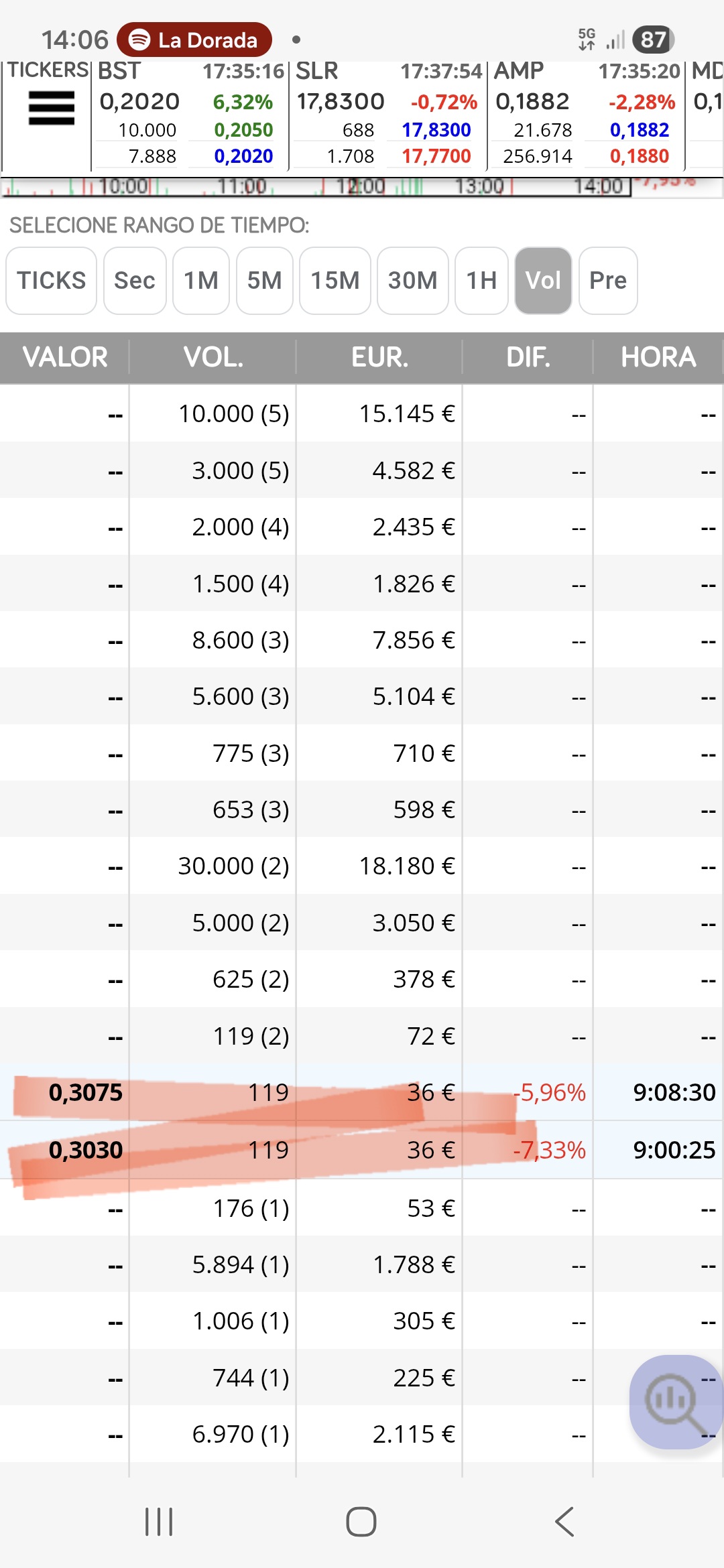
Task: Sort by the VOL. column header
Action: 213,357
